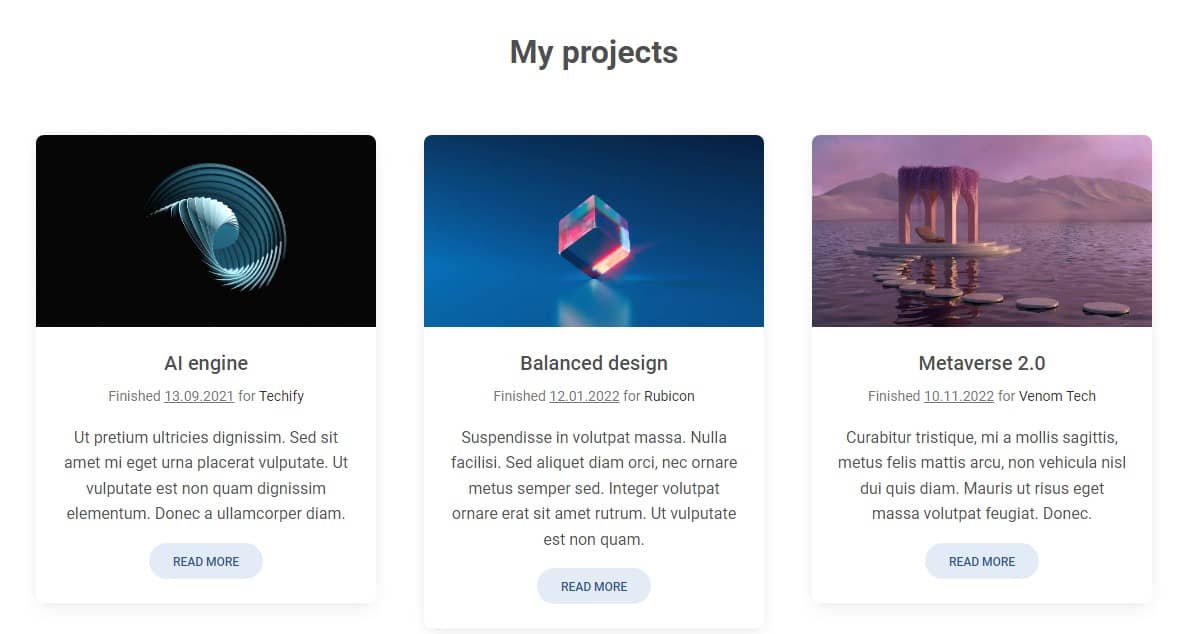Click the Venom Tech client name
Image resolution: width=1180 pixels, height=634 pixels.
coord(1057,396)
